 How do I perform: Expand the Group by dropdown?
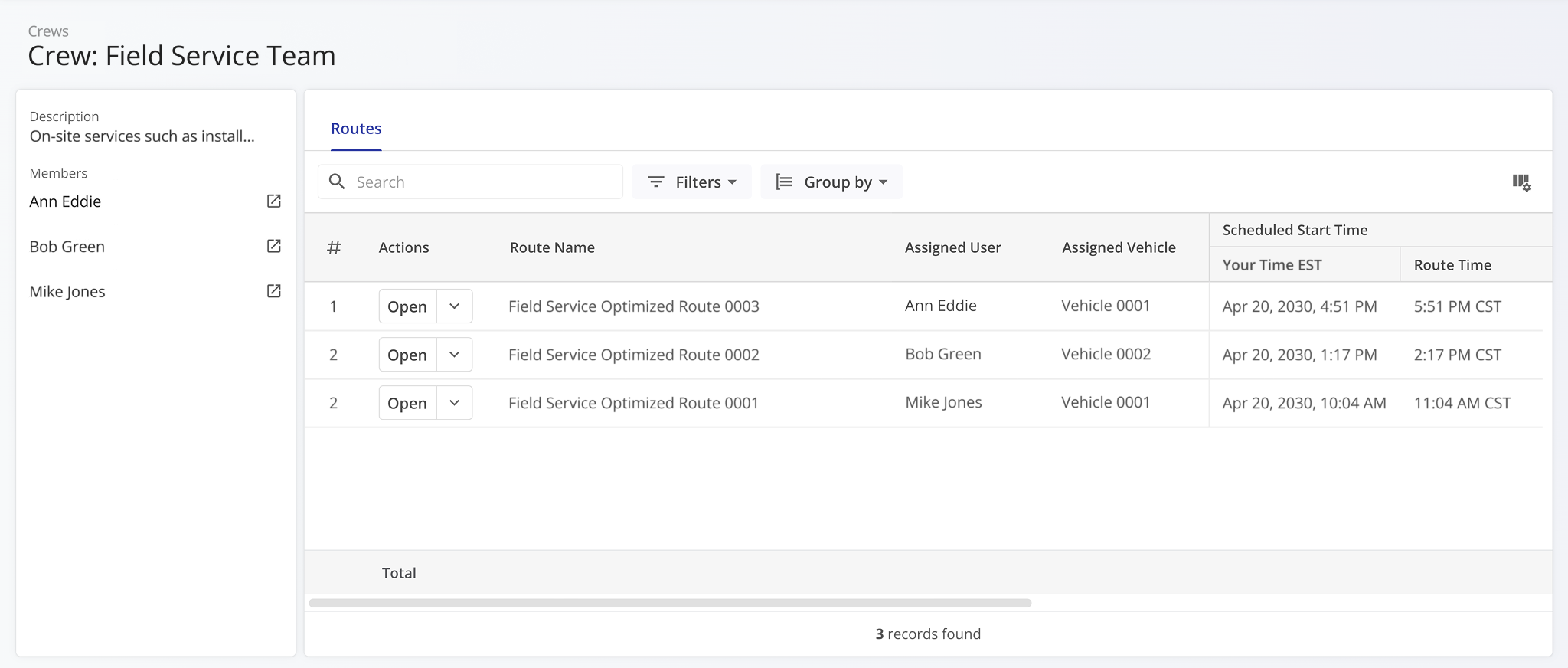pos(831,182)
